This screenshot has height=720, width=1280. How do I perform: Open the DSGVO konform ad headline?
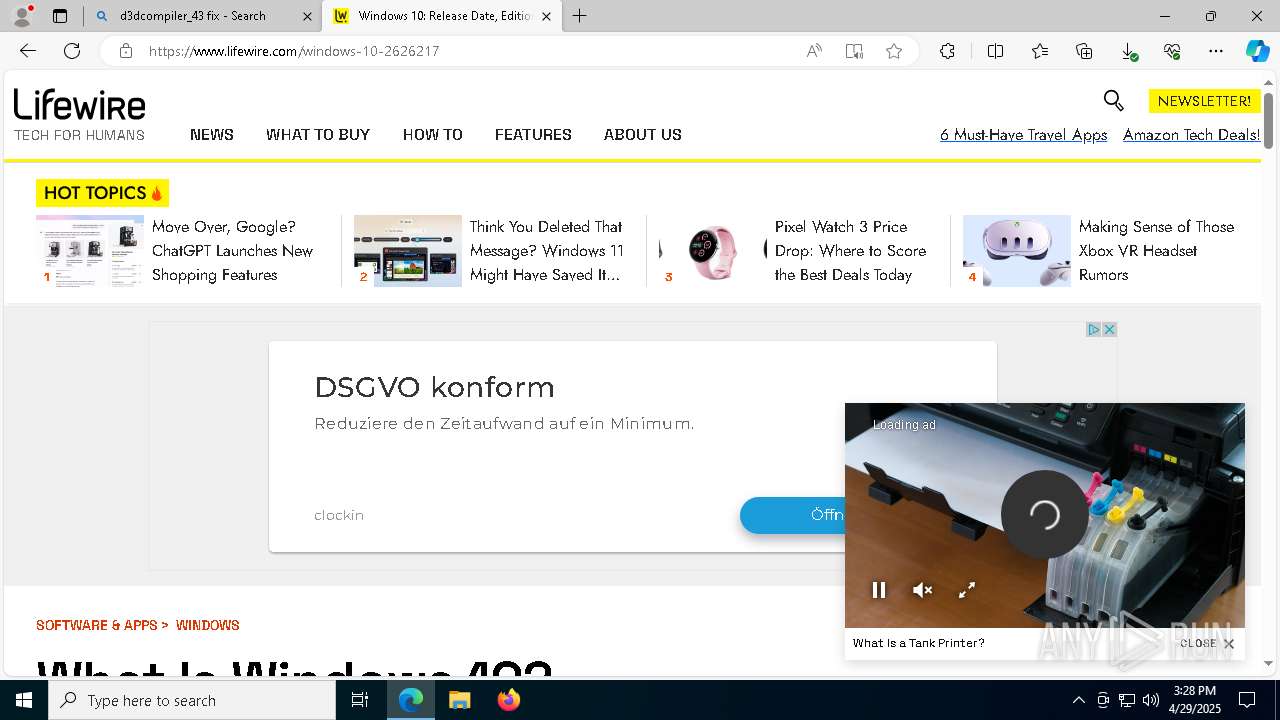[434, 387]
